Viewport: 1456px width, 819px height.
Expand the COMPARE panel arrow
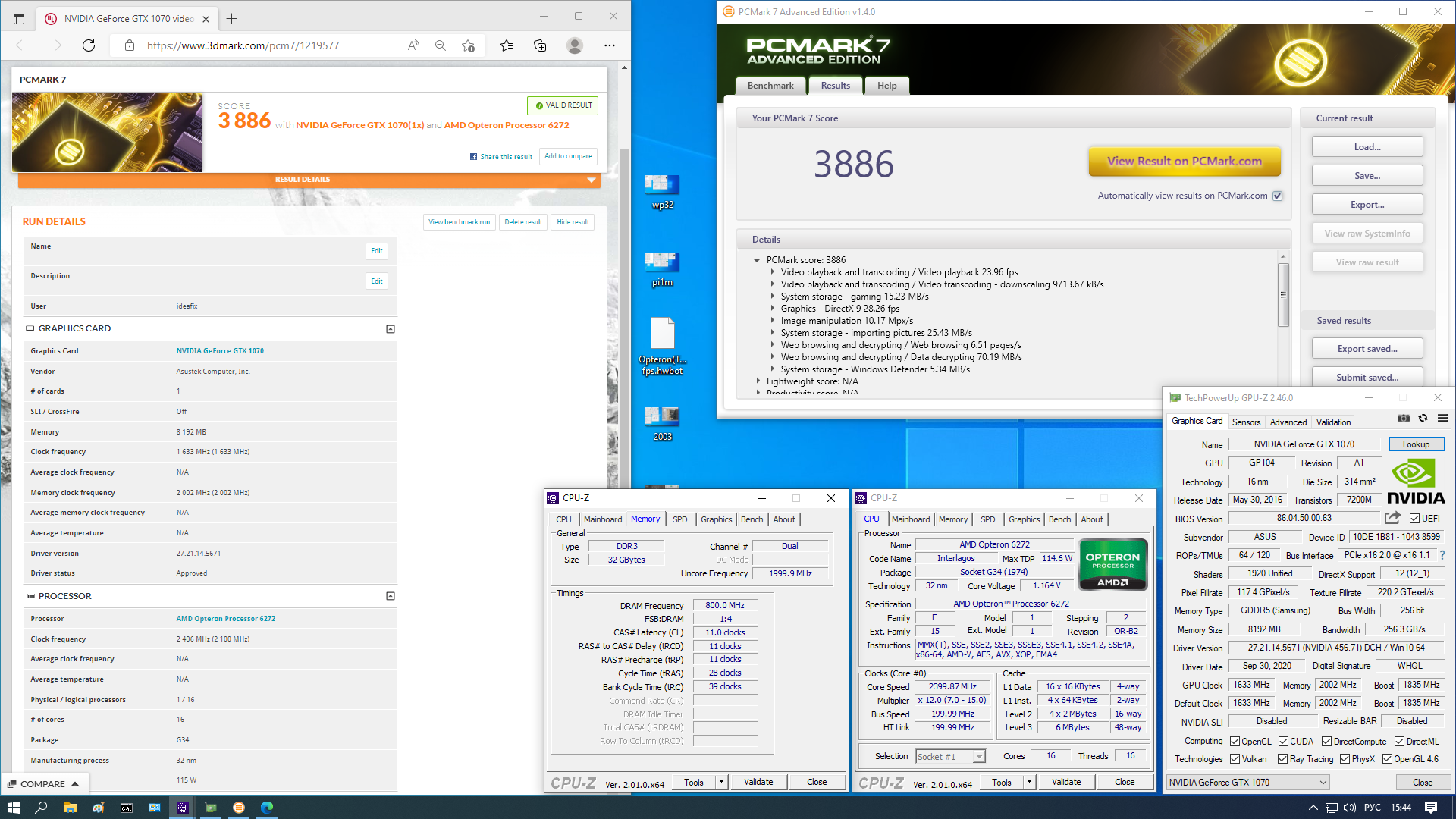pos(75,784)
